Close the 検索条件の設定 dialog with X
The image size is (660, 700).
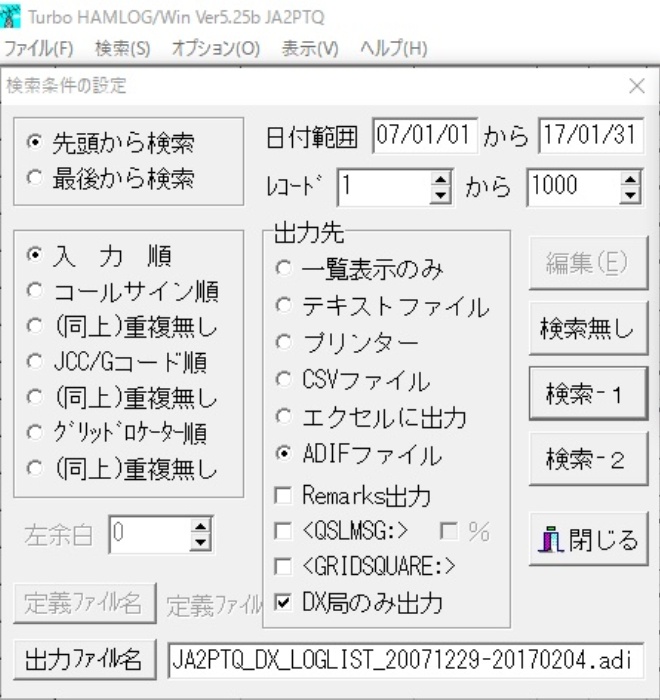click(636, 87)
